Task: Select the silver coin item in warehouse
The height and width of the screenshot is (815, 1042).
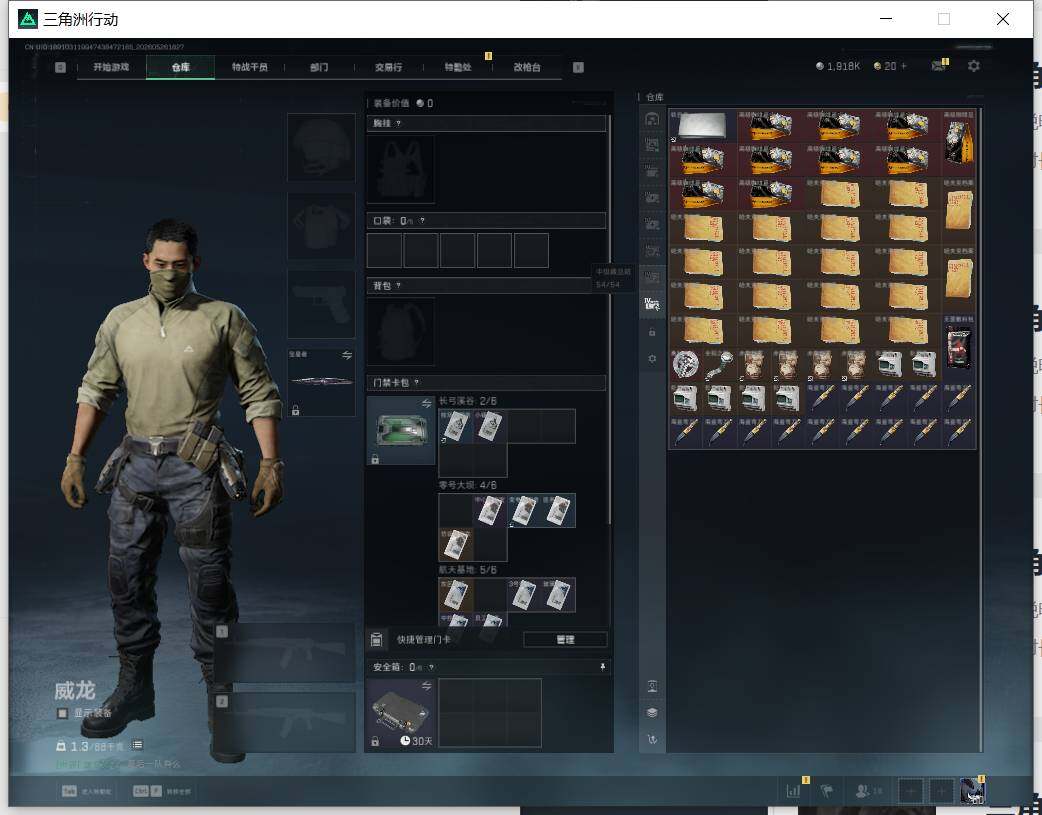Action: click(686, 364)
